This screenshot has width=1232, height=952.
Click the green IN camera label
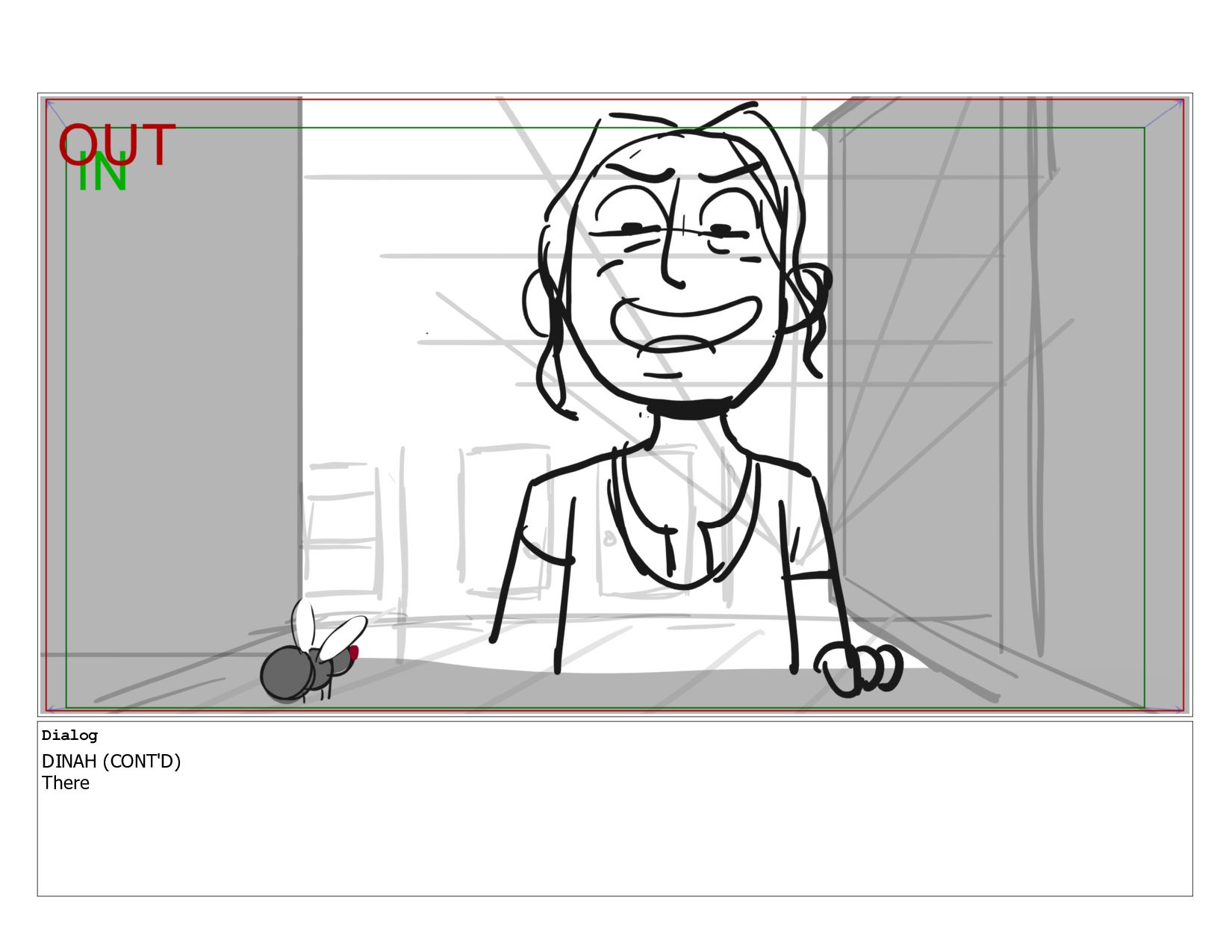coord(102,173)
